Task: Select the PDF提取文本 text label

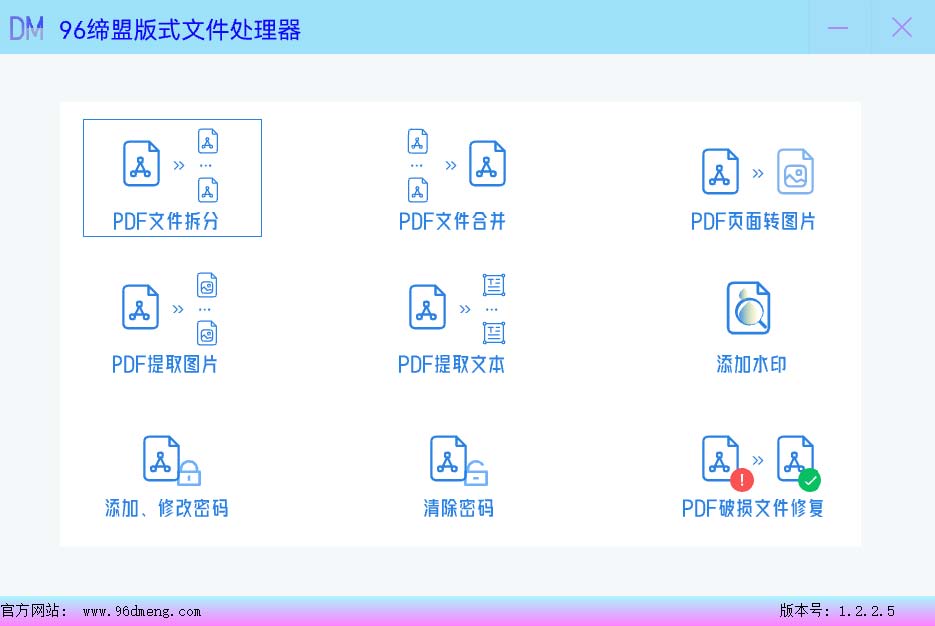Action: [452, 365]
